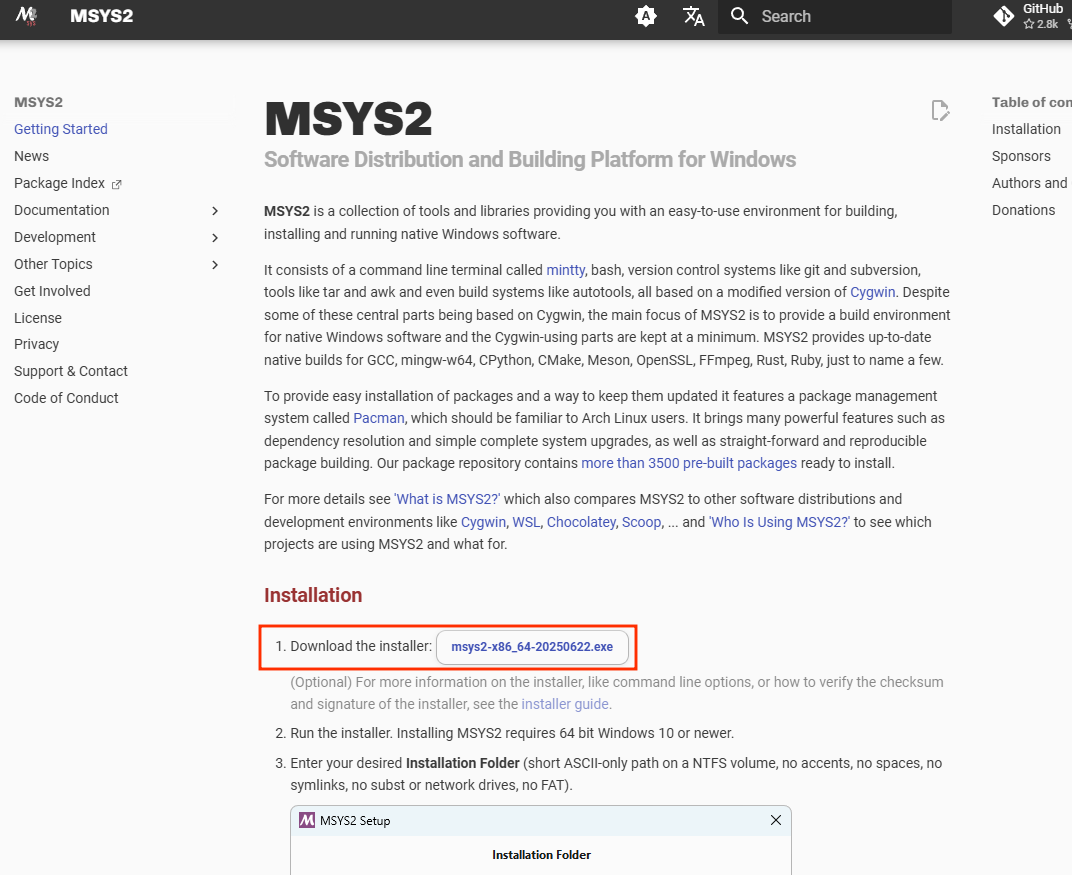
Task: Open the Scoop comparison link
Action: pyautogui.click(x=641, y=522)
